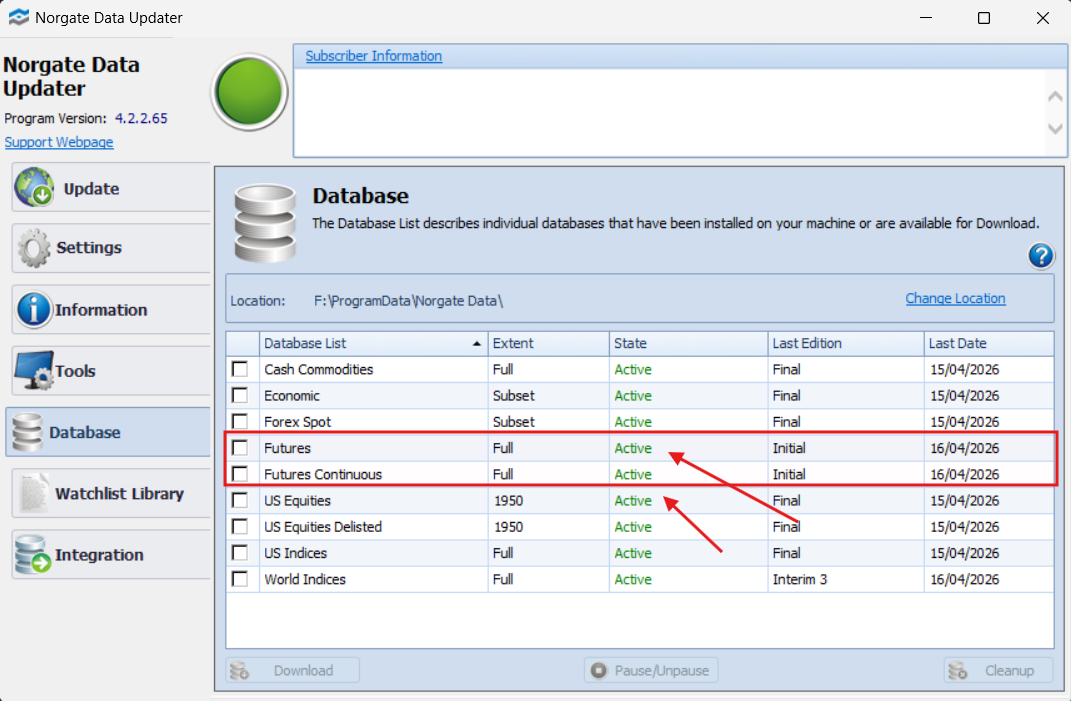Tick the Futures Continuous checkbox
Viewport: 1071px width, 701px height.
pyautogui.click(x=240, y=473)
